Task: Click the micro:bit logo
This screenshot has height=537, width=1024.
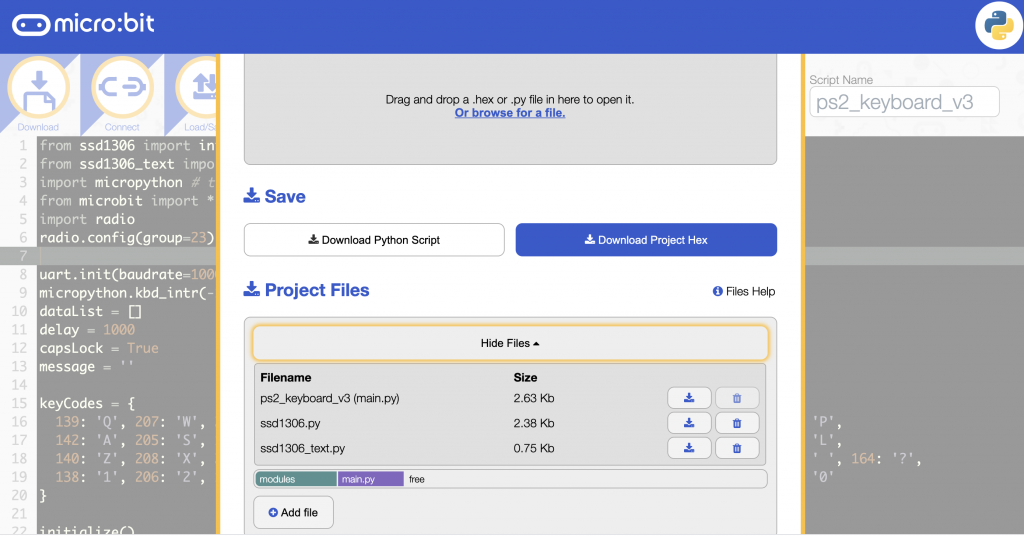Action: (84, 24)
